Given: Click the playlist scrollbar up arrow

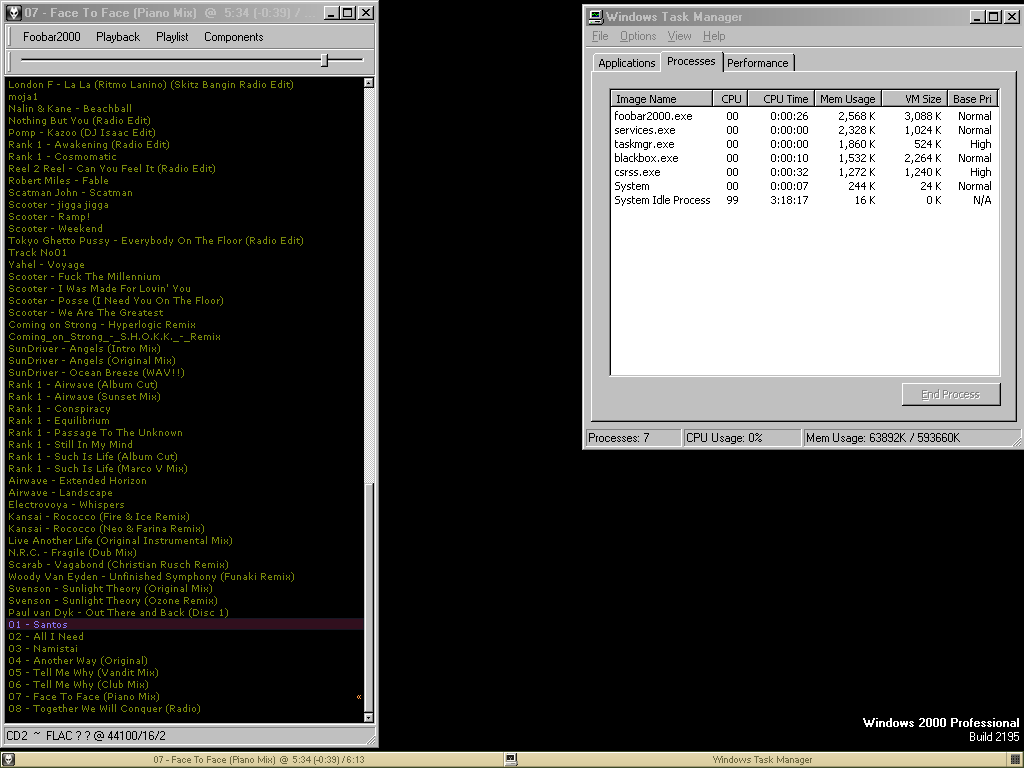Looking at the screenshot, I should pos(368,83).
